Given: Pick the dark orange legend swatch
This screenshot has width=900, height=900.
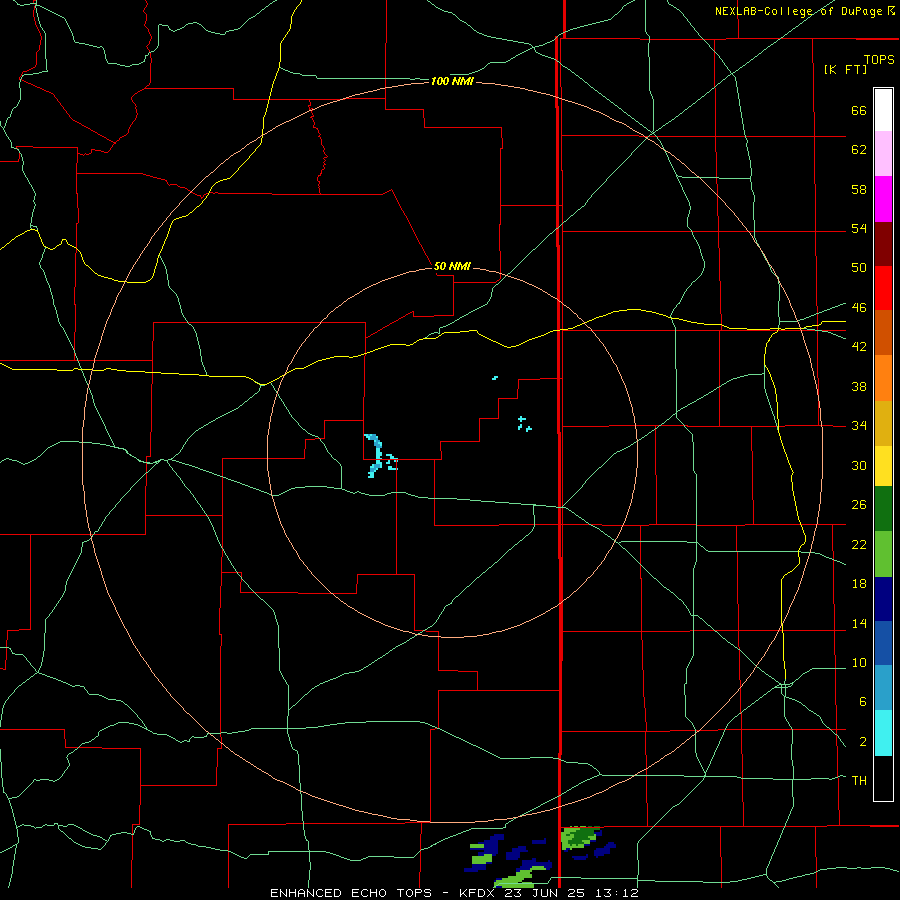Looking at the screenshot, I should coord(883,332).
